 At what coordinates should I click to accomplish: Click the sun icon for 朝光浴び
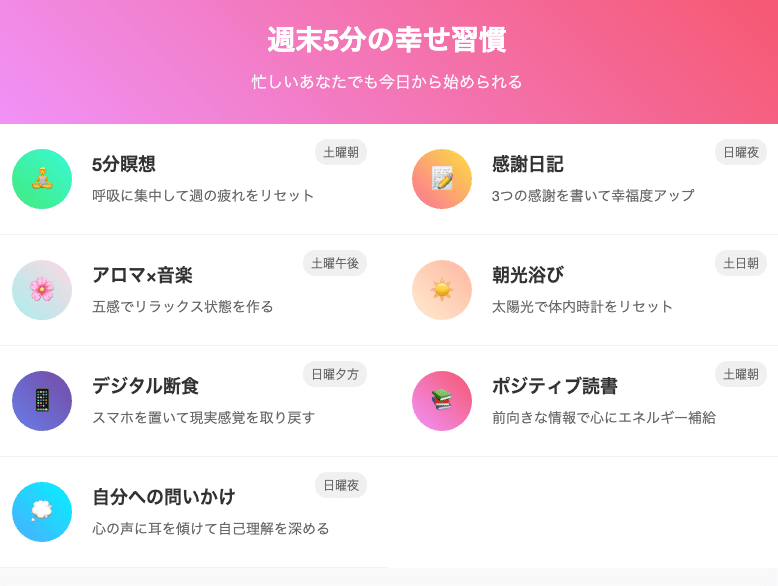point(442,290)
